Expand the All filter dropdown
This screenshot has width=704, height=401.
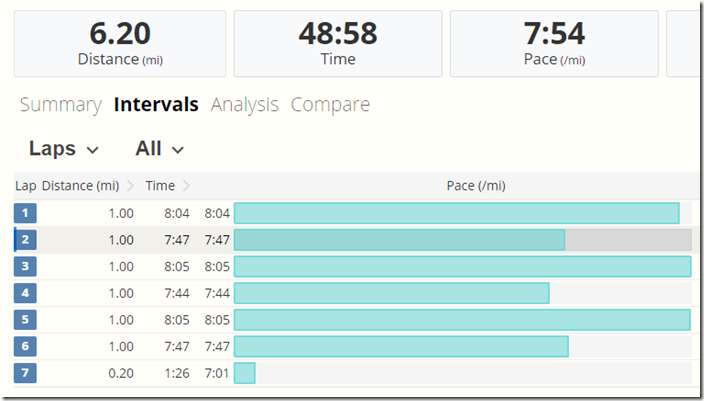160,149
